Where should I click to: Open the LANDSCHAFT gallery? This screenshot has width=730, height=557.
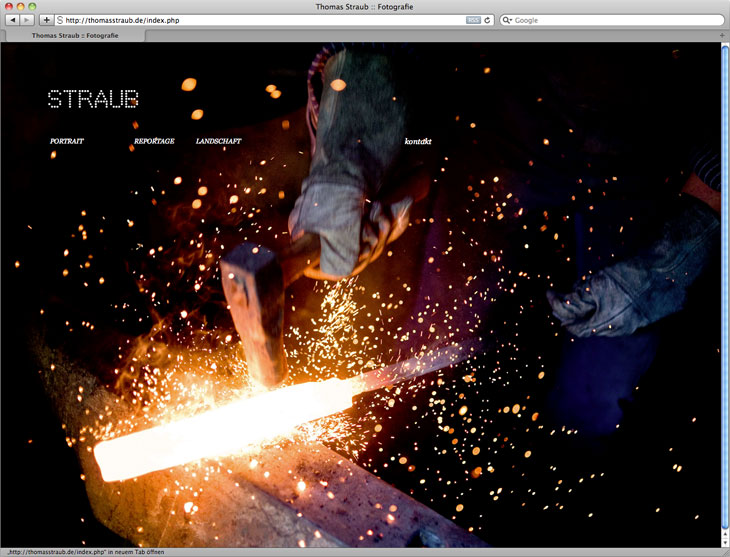[218, 141]
